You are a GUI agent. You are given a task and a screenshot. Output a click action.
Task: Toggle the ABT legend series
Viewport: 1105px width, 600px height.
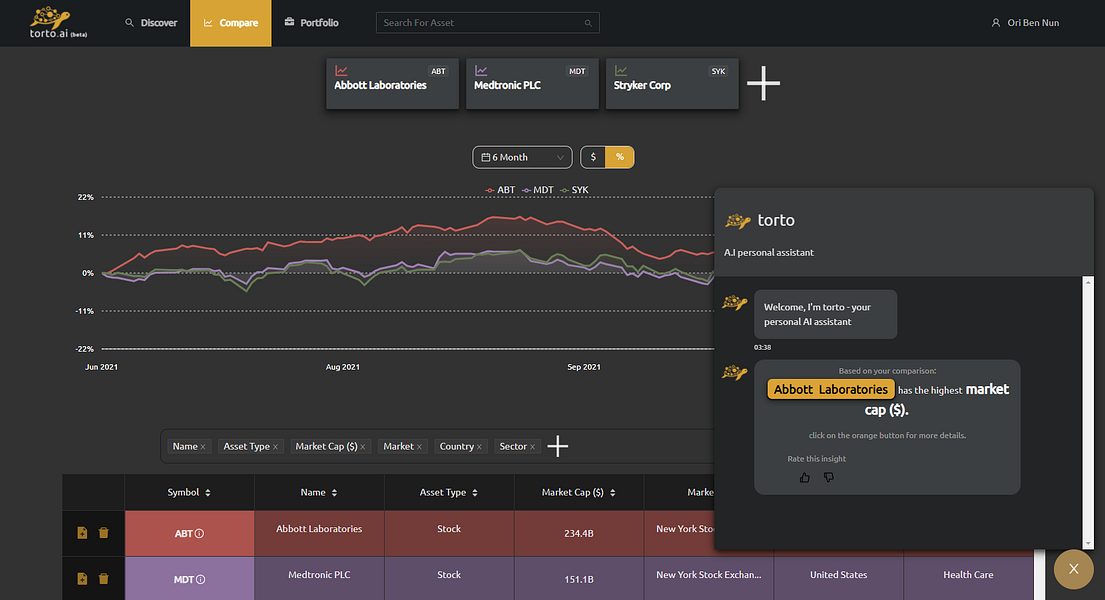pyautogui.click(x=500, y=190)
